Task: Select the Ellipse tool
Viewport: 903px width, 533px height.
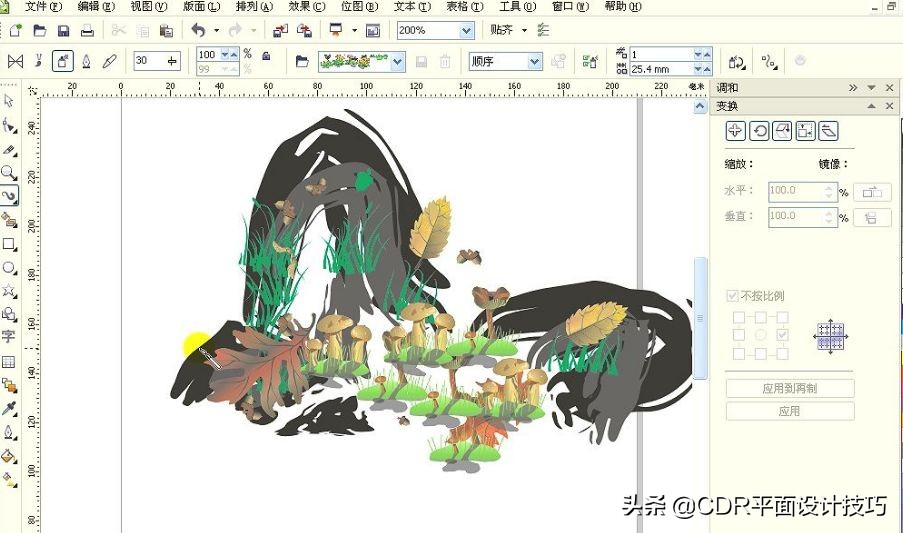Action: 9,268
